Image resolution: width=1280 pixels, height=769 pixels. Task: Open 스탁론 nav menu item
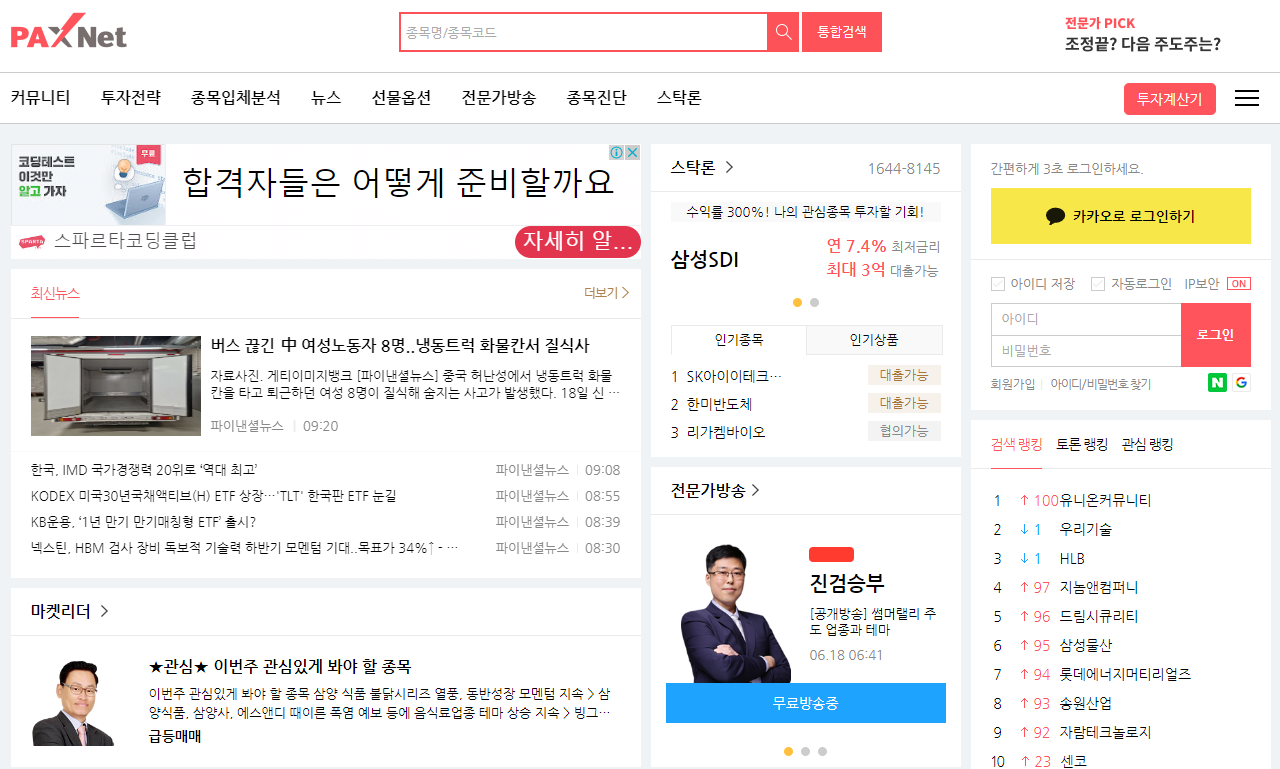[679, 98]
